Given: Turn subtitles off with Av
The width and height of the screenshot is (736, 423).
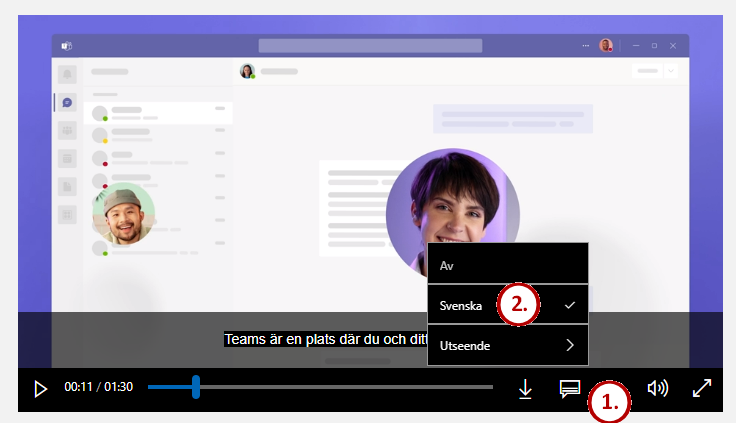Looking at the screenshot, I should (507, 264).
